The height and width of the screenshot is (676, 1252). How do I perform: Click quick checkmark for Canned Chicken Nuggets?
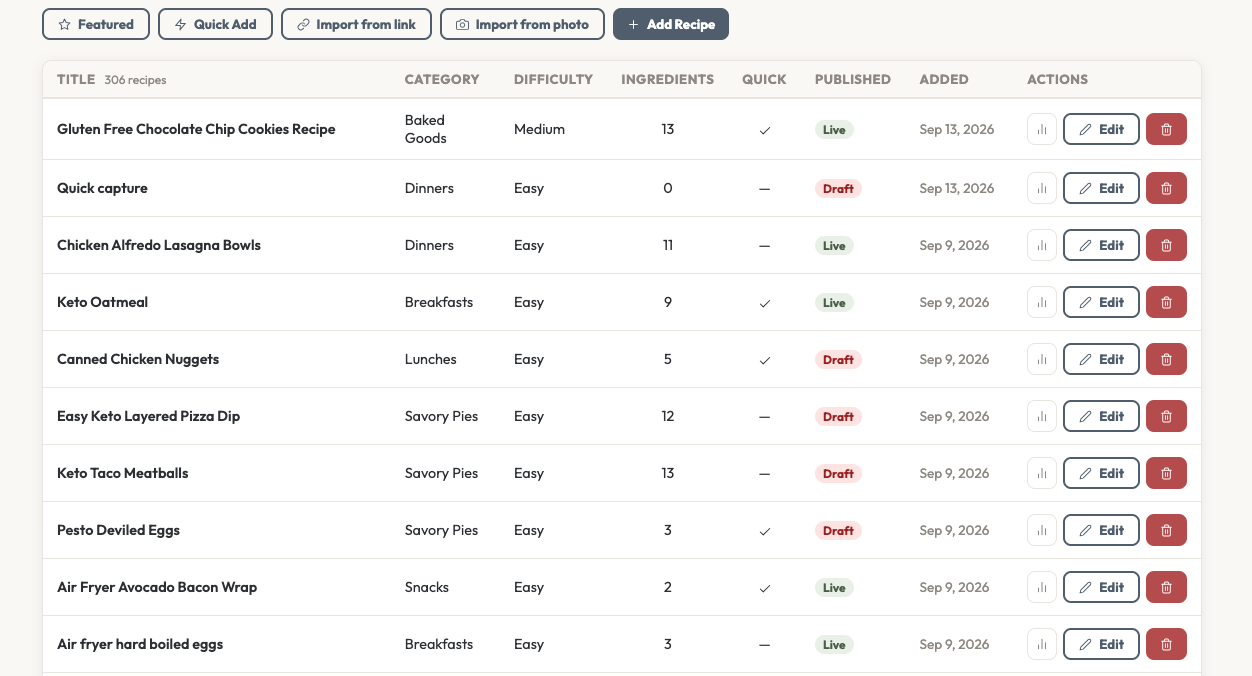tap(764, 359)
